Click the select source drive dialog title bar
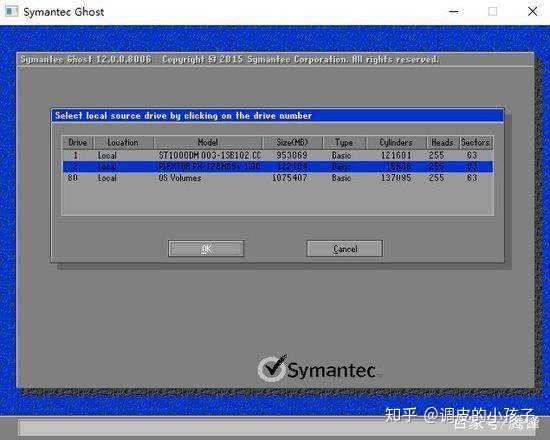Screen dimensions: 550x440 click(x=277, y=115)
